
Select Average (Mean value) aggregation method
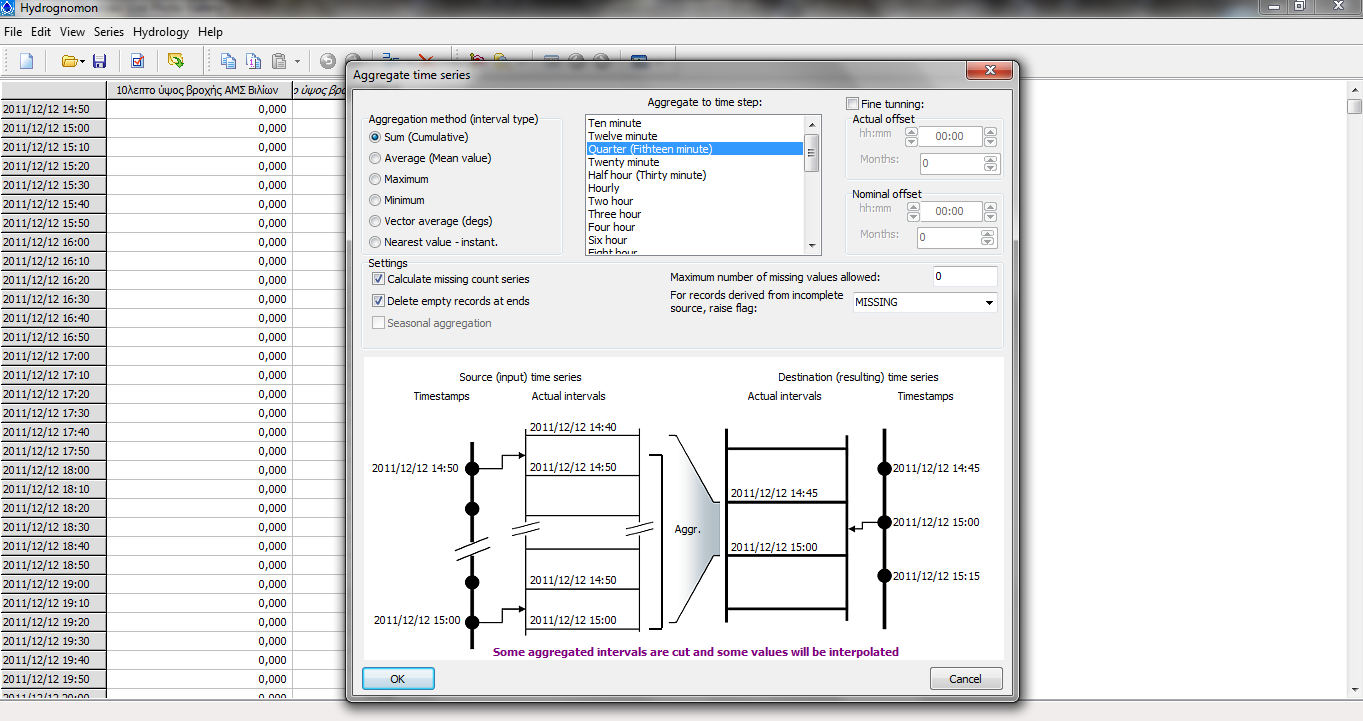(x=430, y=158)
